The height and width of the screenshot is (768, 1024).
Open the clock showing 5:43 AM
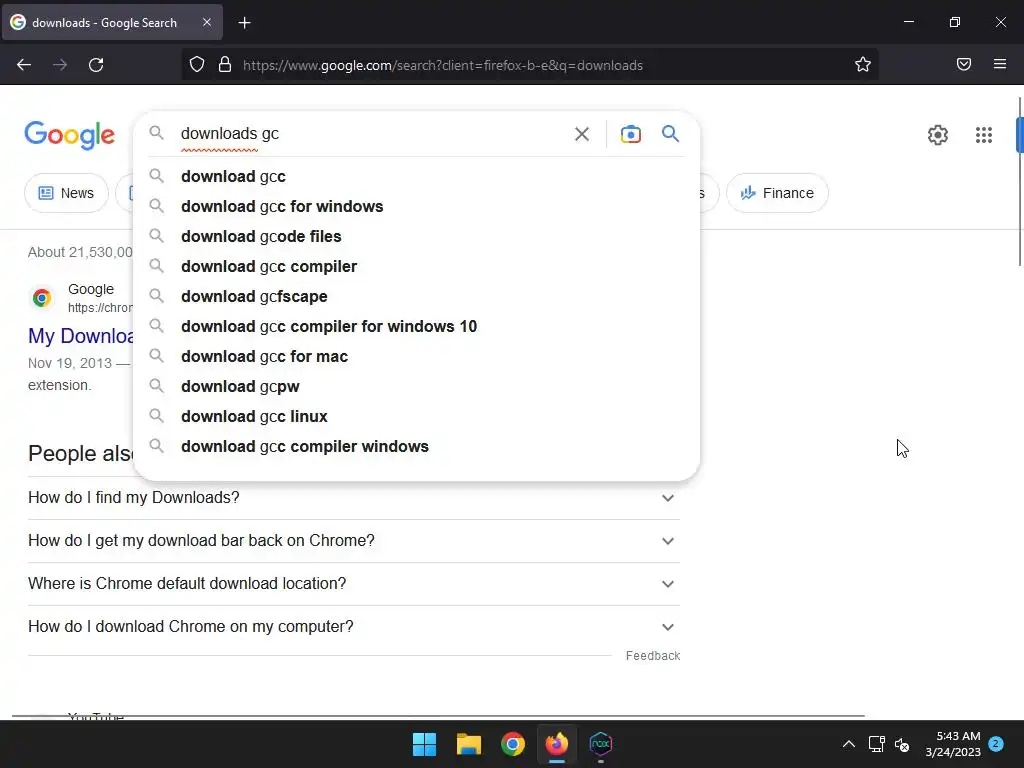953,744
